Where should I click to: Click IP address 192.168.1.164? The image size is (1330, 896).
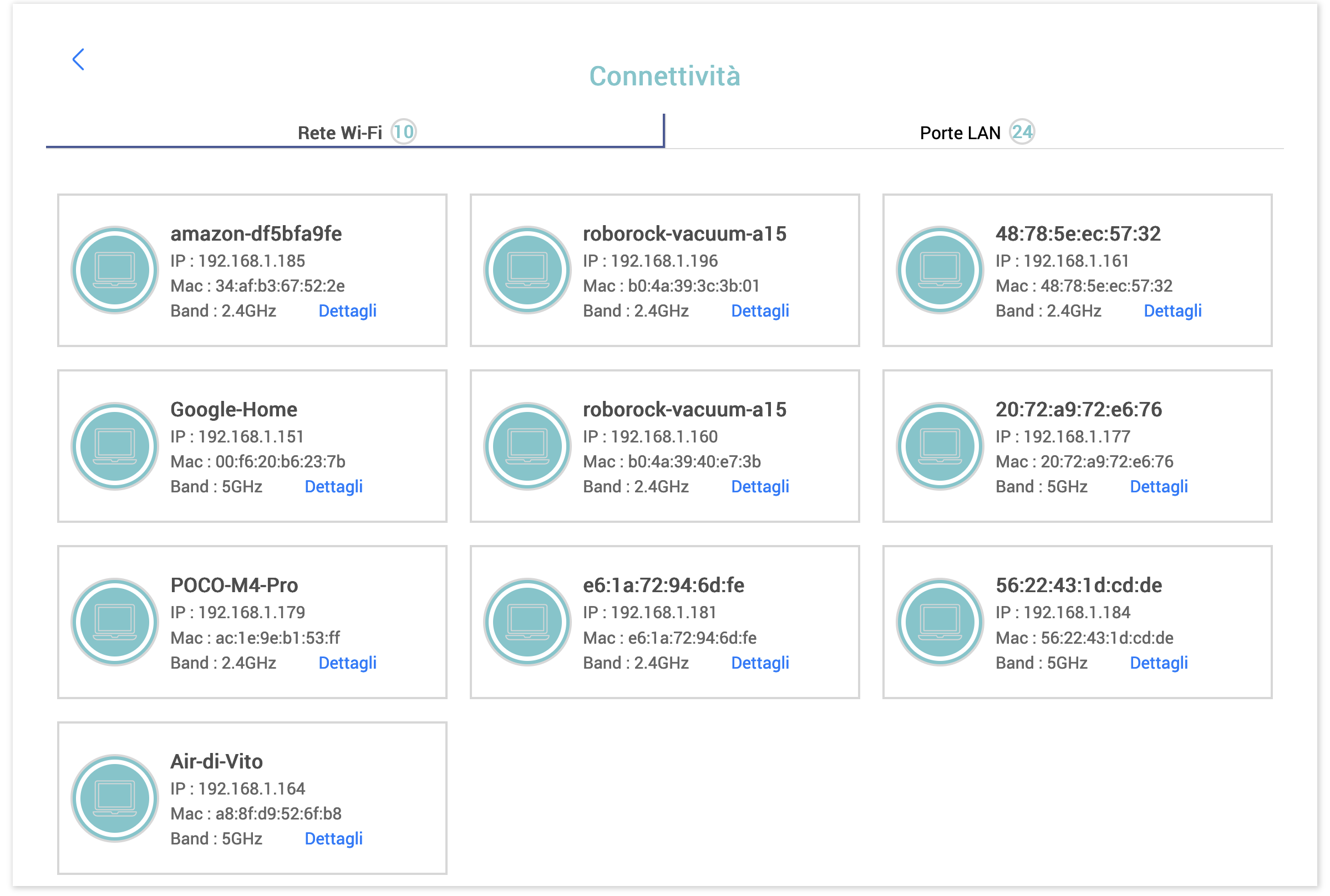[x=251, y=789]
